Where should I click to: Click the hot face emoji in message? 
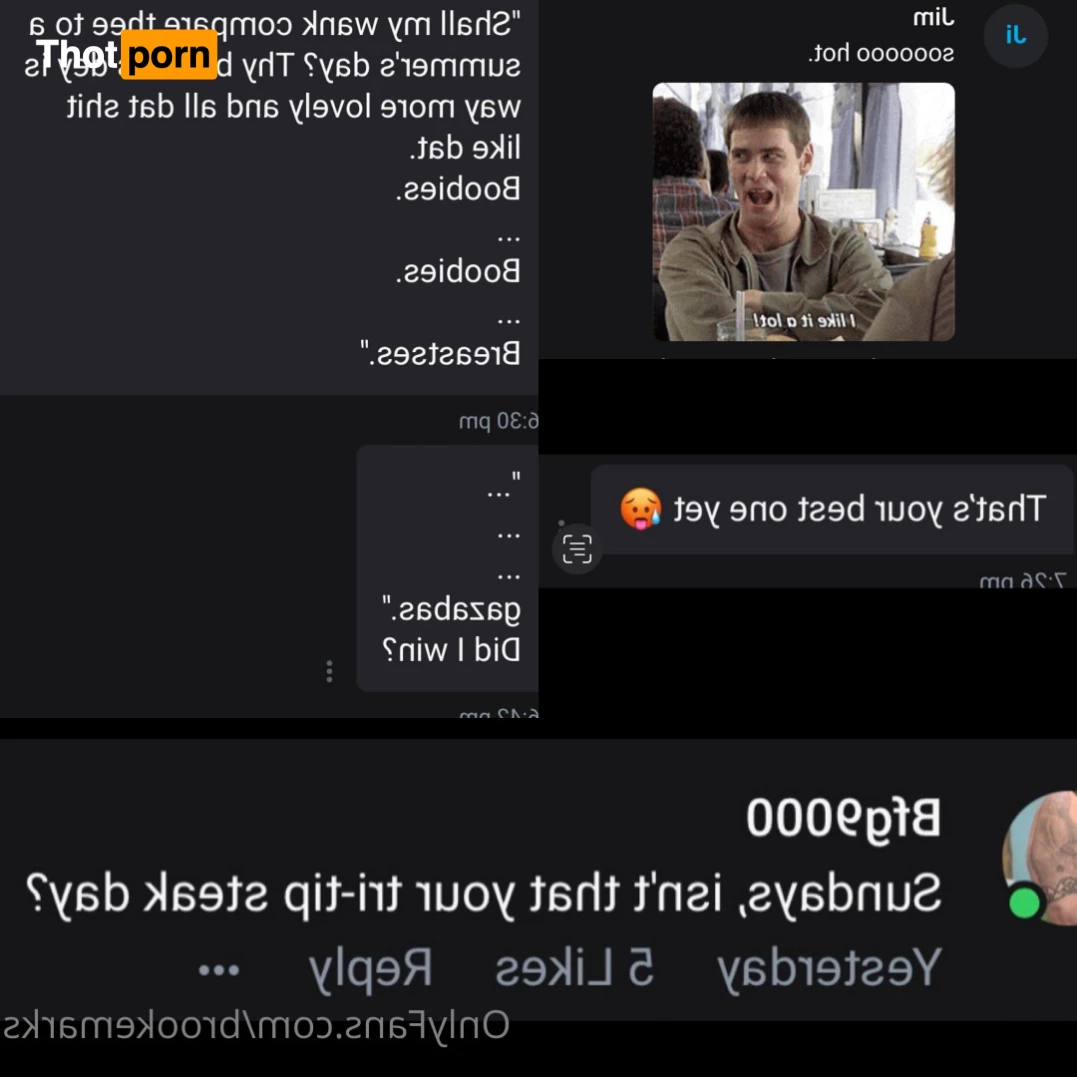641,509
